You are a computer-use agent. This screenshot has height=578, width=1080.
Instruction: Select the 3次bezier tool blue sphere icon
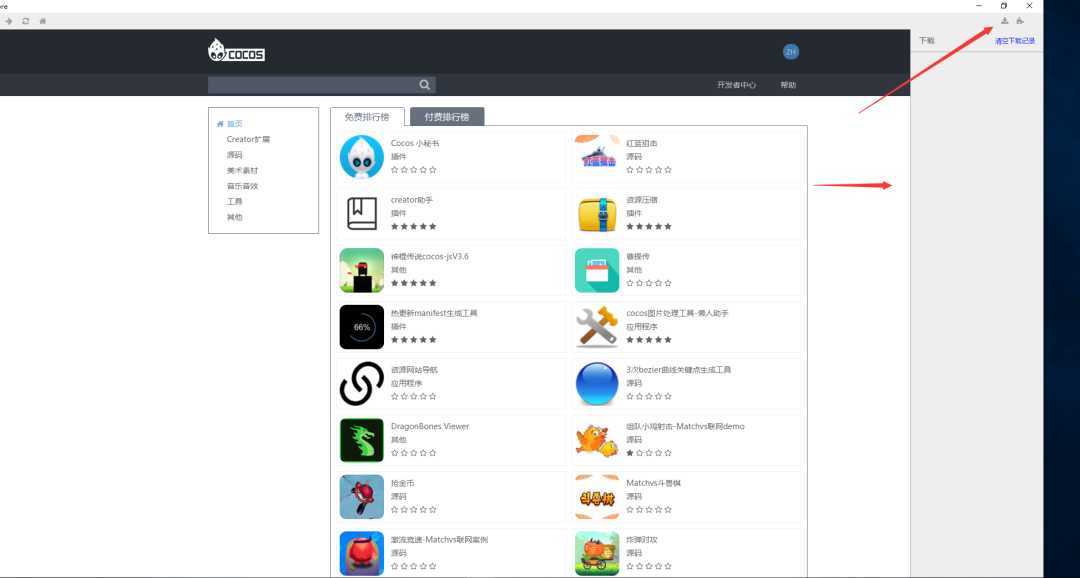point(597,383)
